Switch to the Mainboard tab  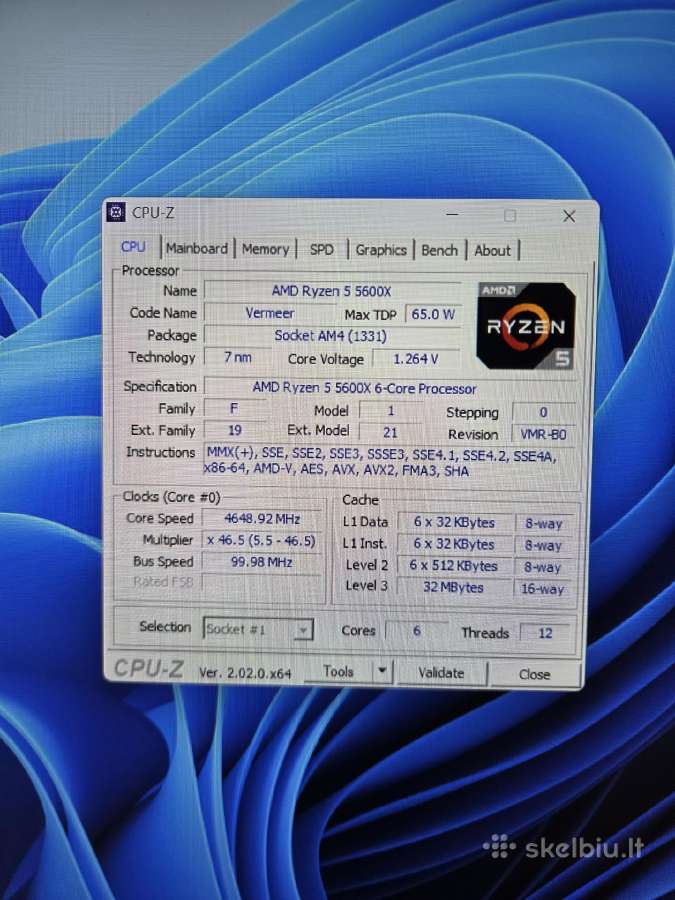pyautogui.click(x=197, y=249)
